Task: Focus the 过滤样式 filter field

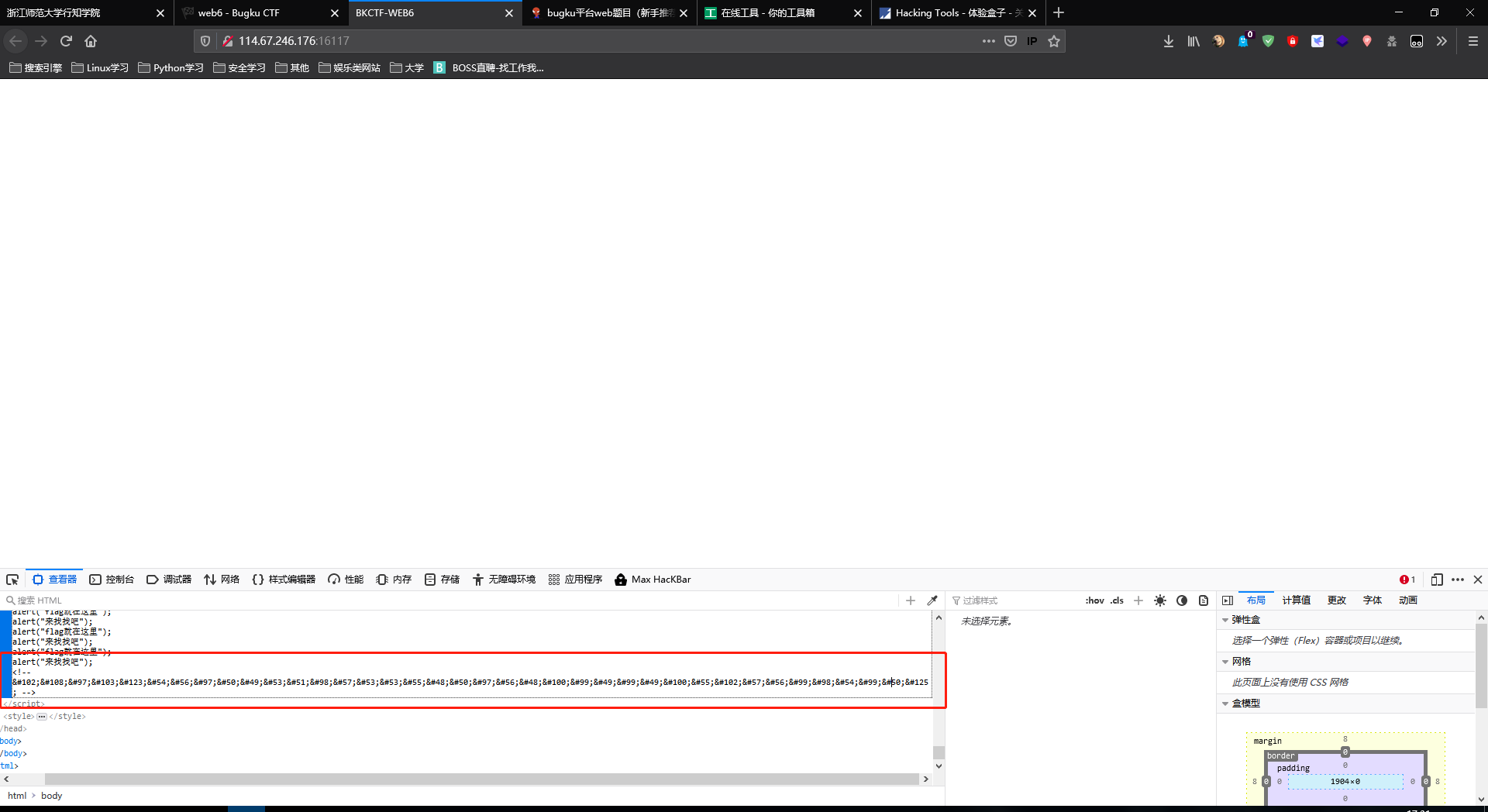Action: pos(1015,600)
